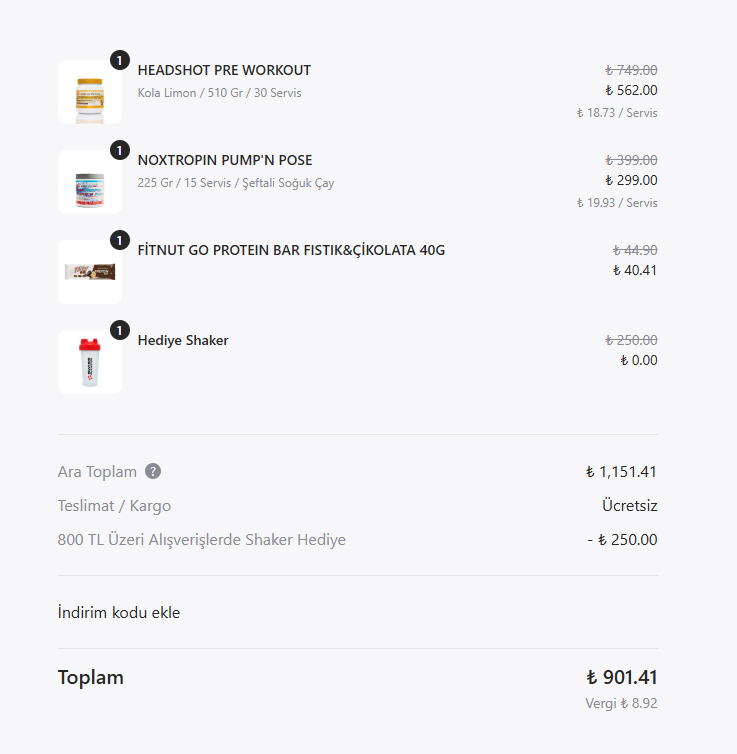Expand the İndirim kodu ekle section
737x754 pixels.
119,612
